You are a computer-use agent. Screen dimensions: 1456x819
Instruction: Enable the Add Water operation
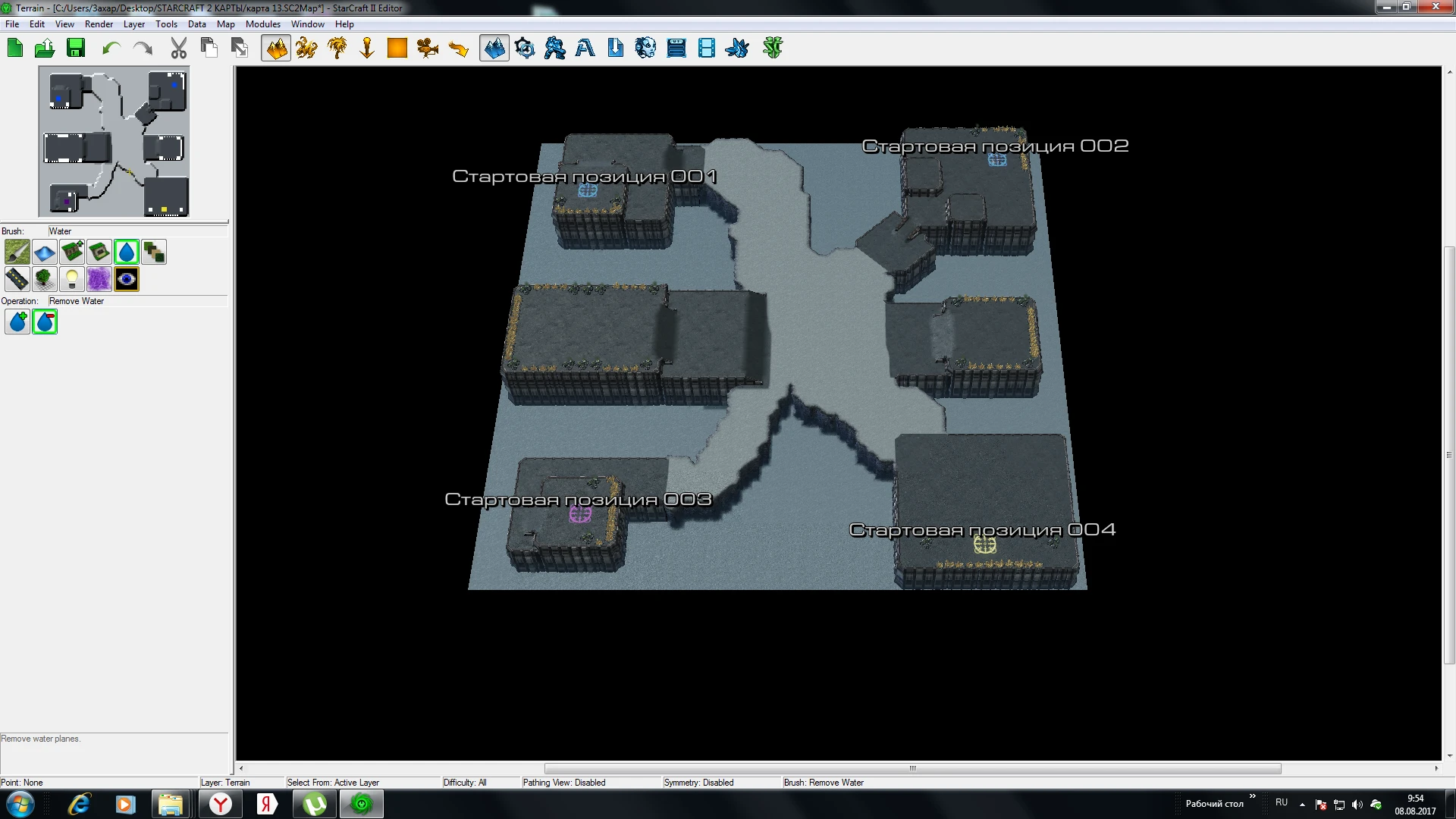(x=17, y=322)
